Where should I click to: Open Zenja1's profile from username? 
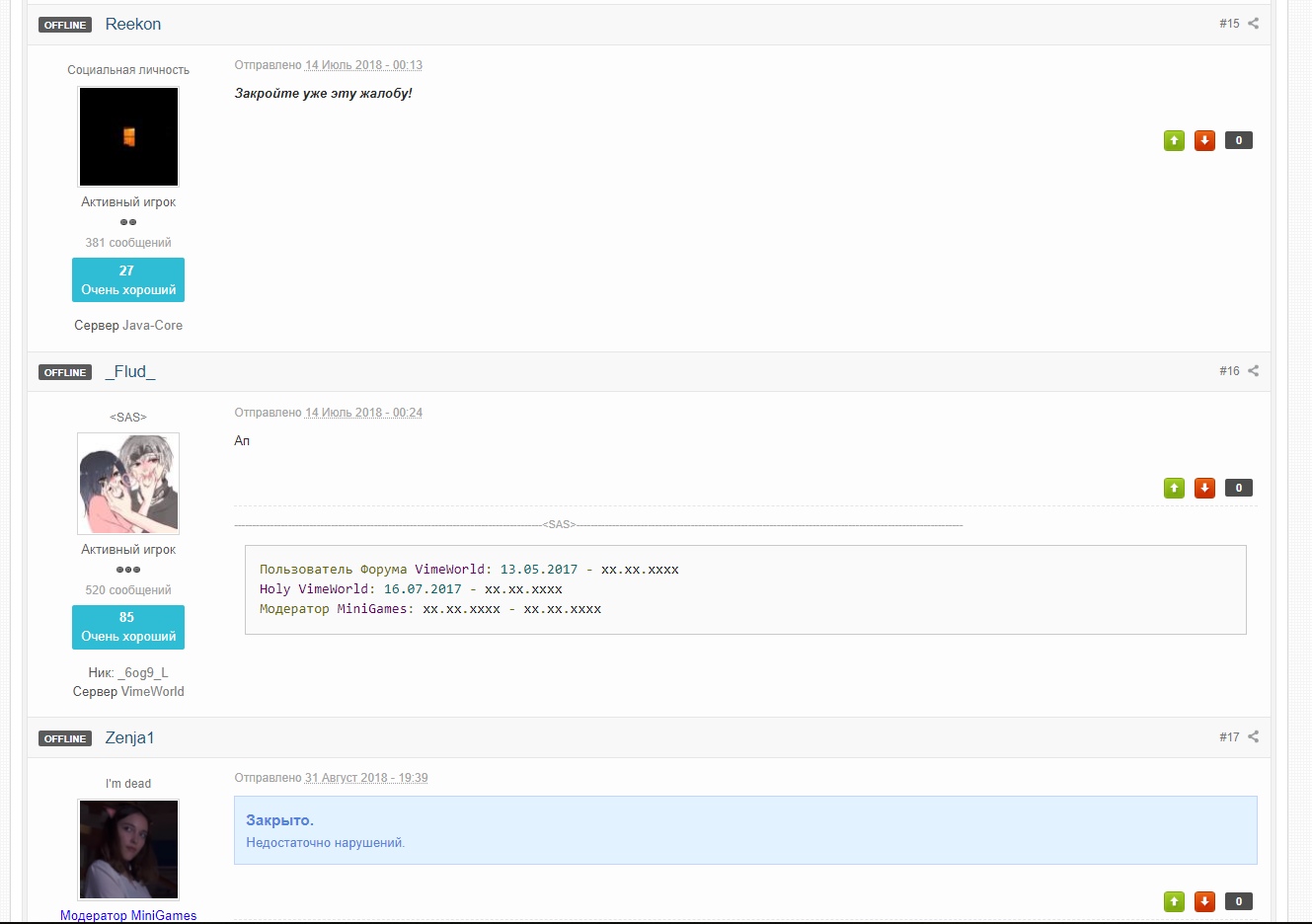(130, 738)
